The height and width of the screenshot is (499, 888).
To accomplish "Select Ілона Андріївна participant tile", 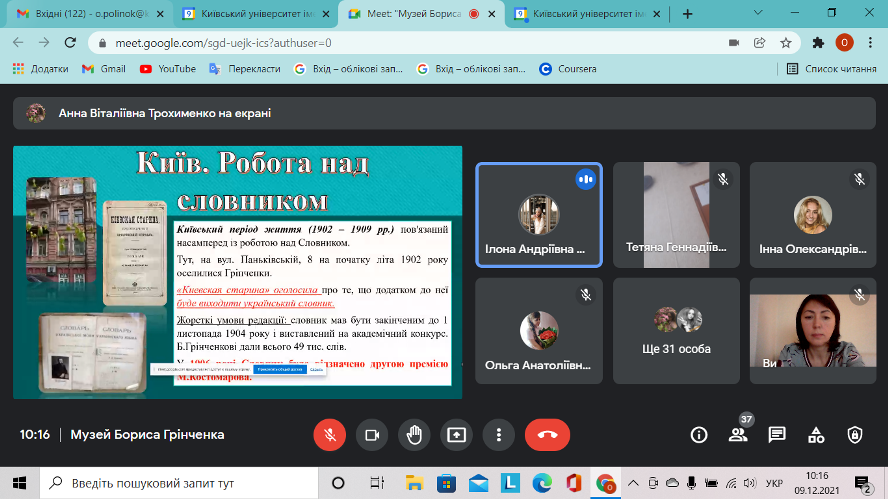I will pyautogui.click(x=539, y=215).
